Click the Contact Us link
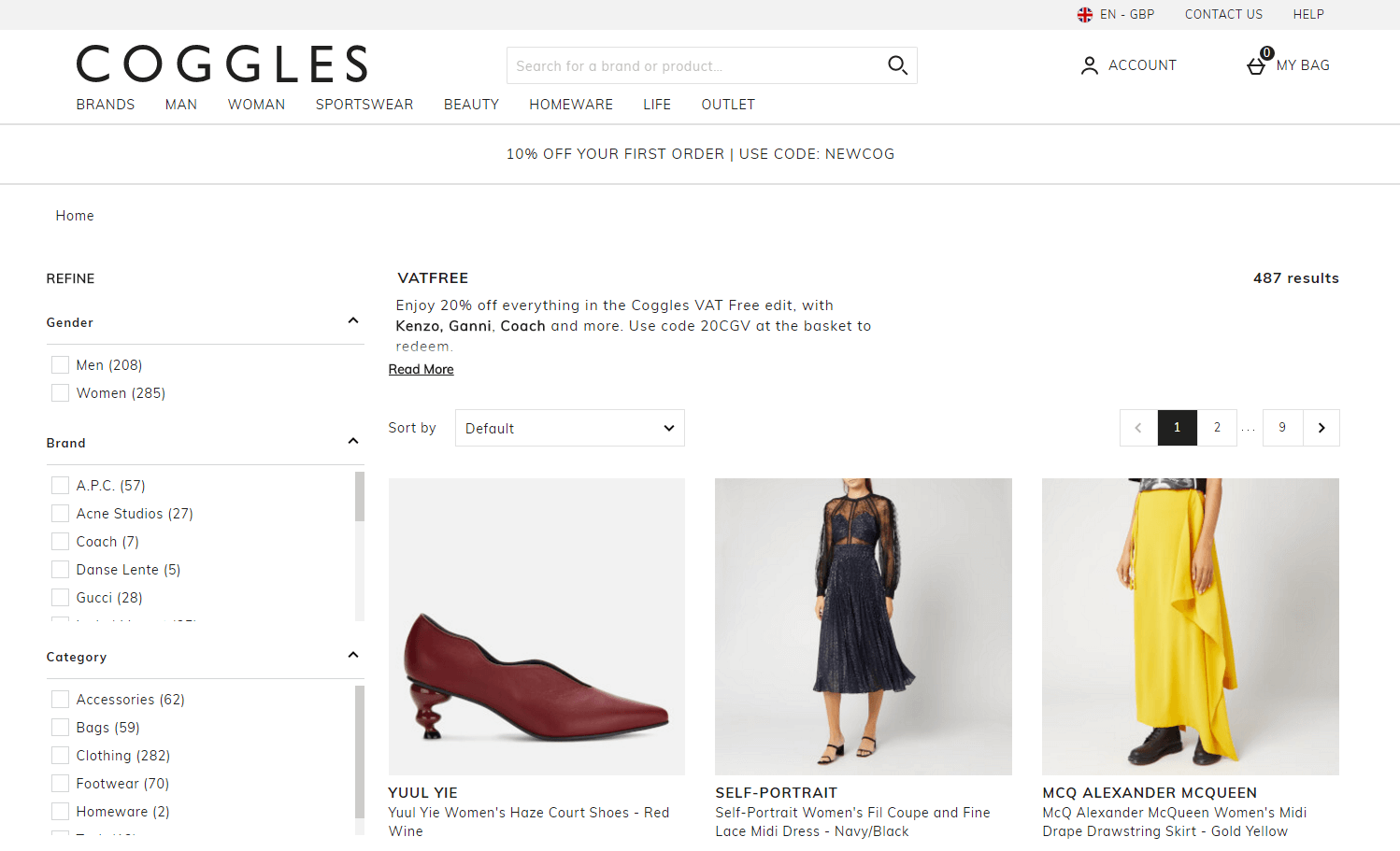The height and width of the screenshot is (851, 1400). pos(1224,15)
